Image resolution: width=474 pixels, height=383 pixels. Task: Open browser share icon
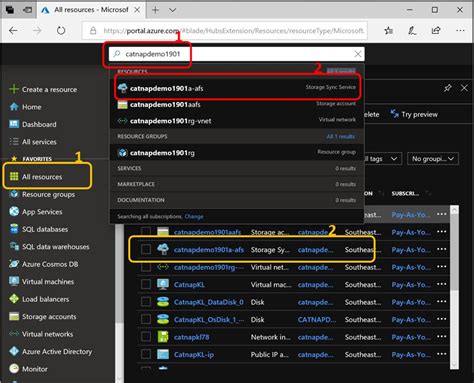436,31
